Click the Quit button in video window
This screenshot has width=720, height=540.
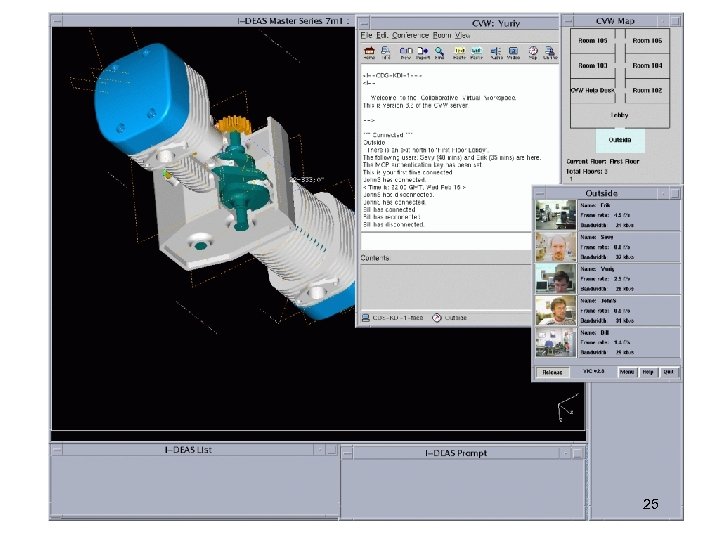(x=669, y=372)
